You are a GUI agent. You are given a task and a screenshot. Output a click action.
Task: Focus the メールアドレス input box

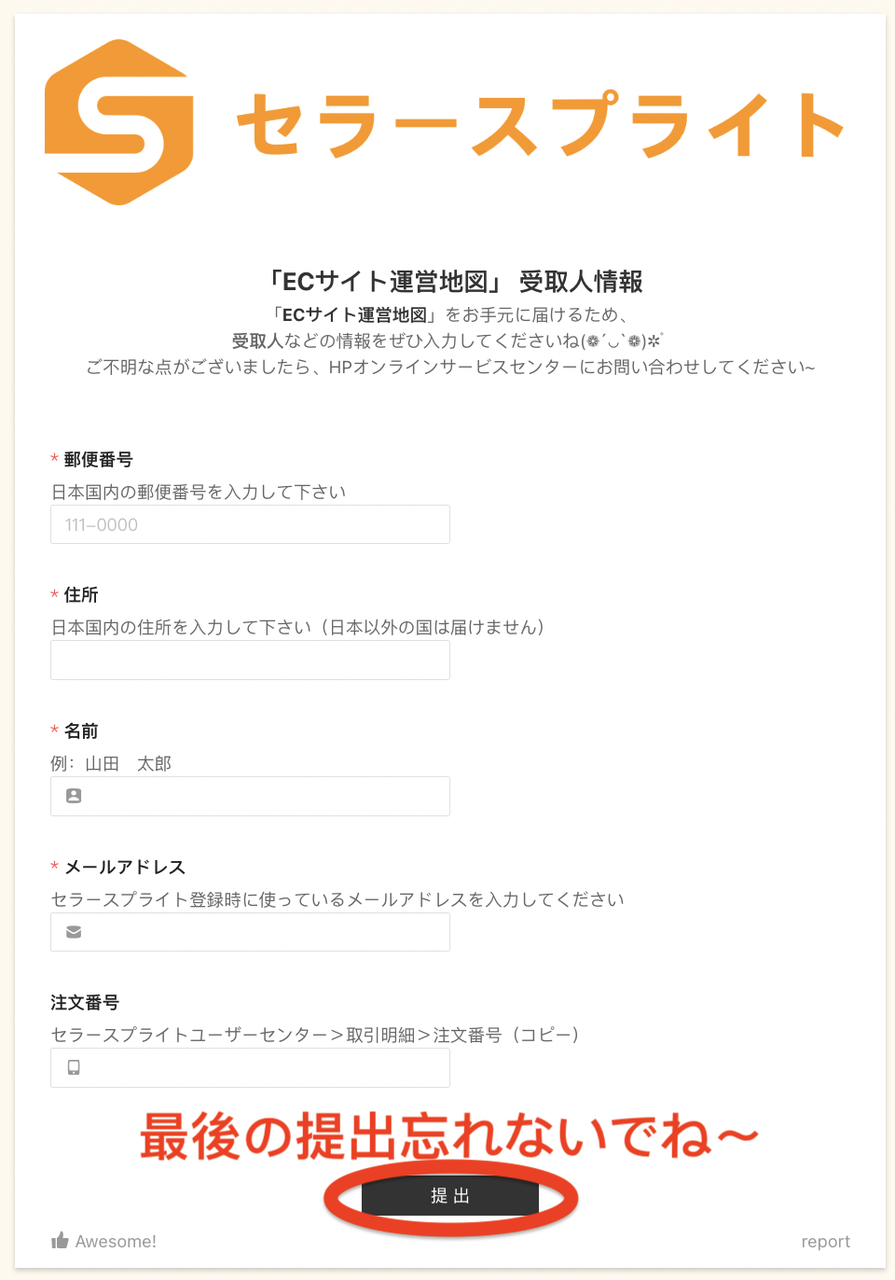coord(250,932)
